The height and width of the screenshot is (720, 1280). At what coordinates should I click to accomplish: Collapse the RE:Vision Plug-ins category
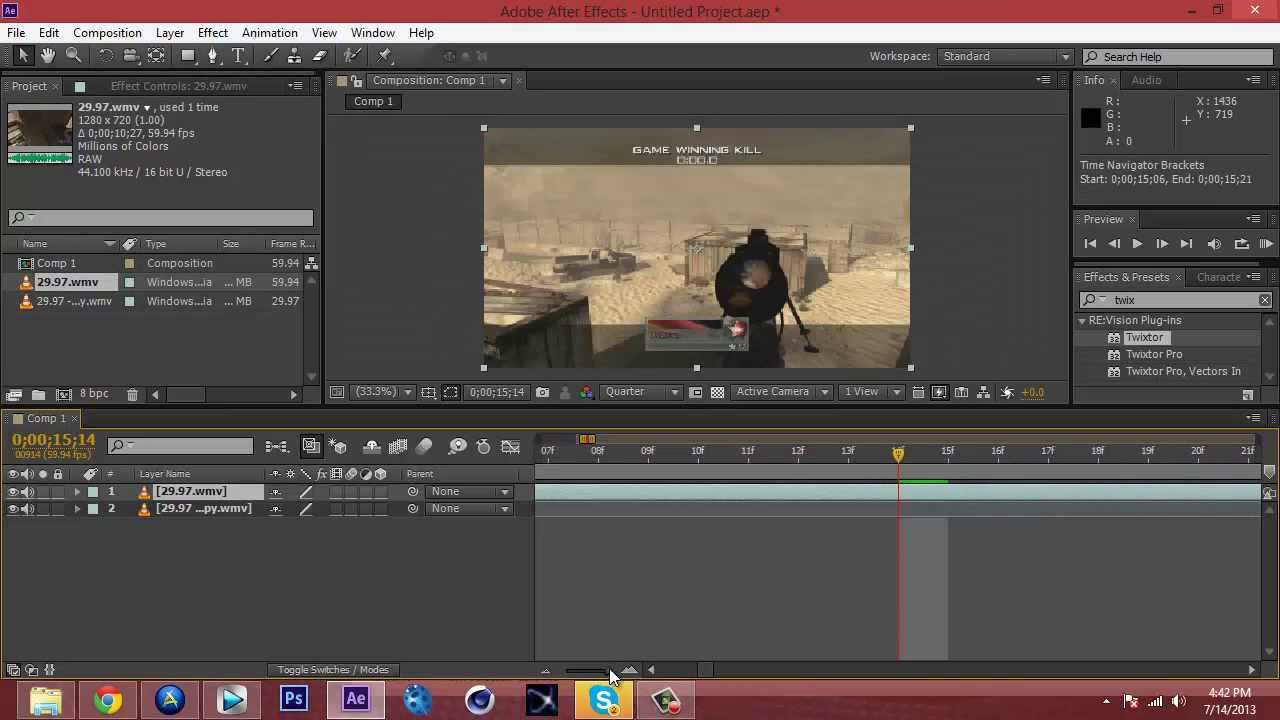point(1082,320)
